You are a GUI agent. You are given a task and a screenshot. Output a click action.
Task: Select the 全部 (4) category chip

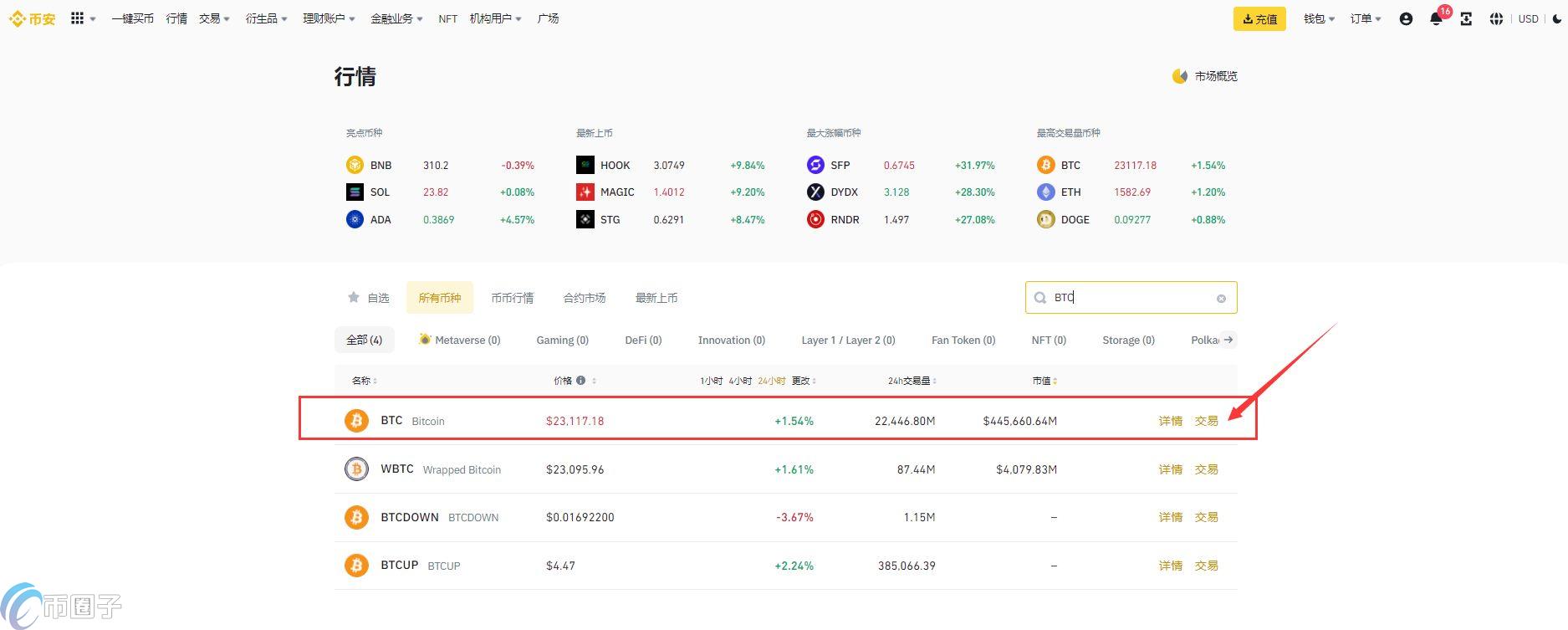coord(365,340)
